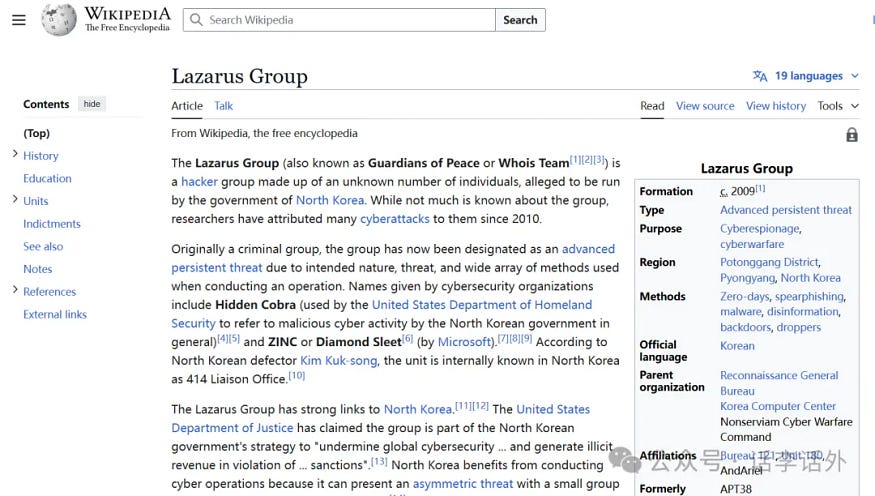This screenshot has height=496, width=875.
Task: Expand the History section in Contents
Action: 15,154
